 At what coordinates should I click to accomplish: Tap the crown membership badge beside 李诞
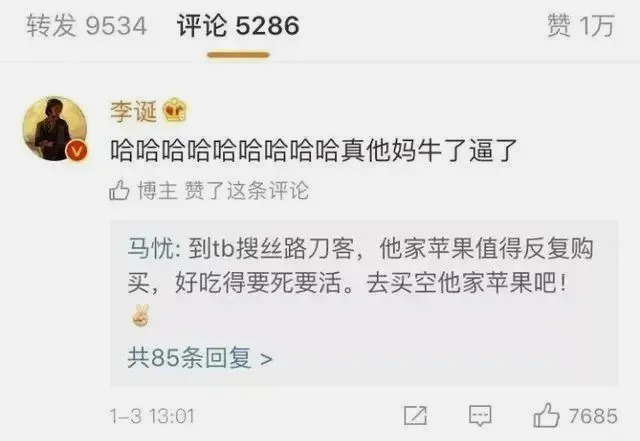[x=175, y=110]
